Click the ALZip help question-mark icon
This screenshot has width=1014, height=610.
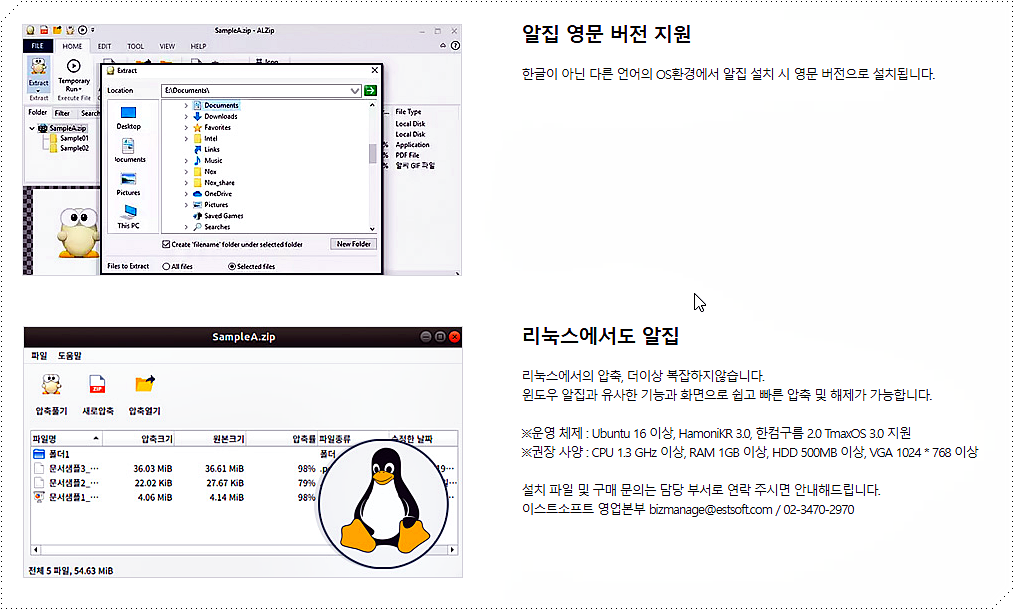pos(455,45)
